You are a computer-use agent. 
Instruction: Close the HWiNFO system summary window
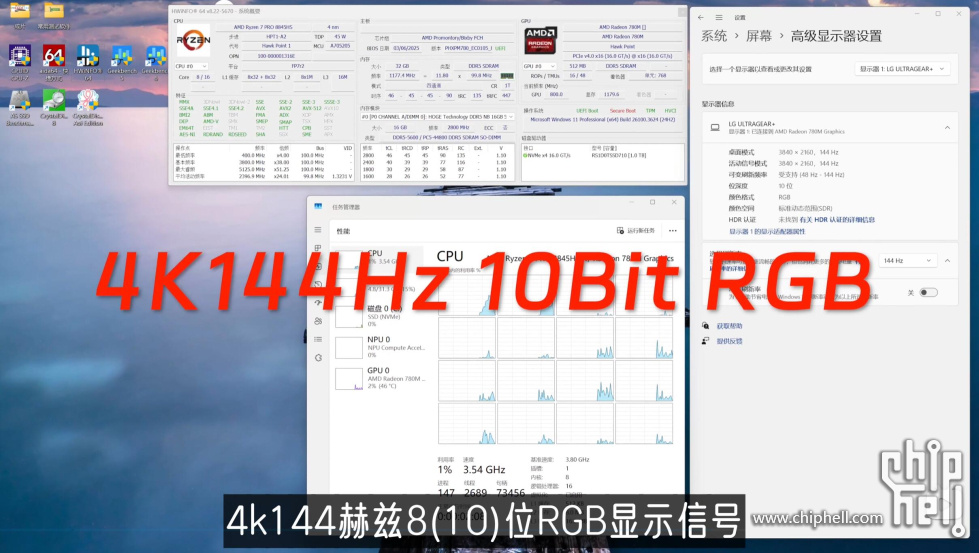682,11
